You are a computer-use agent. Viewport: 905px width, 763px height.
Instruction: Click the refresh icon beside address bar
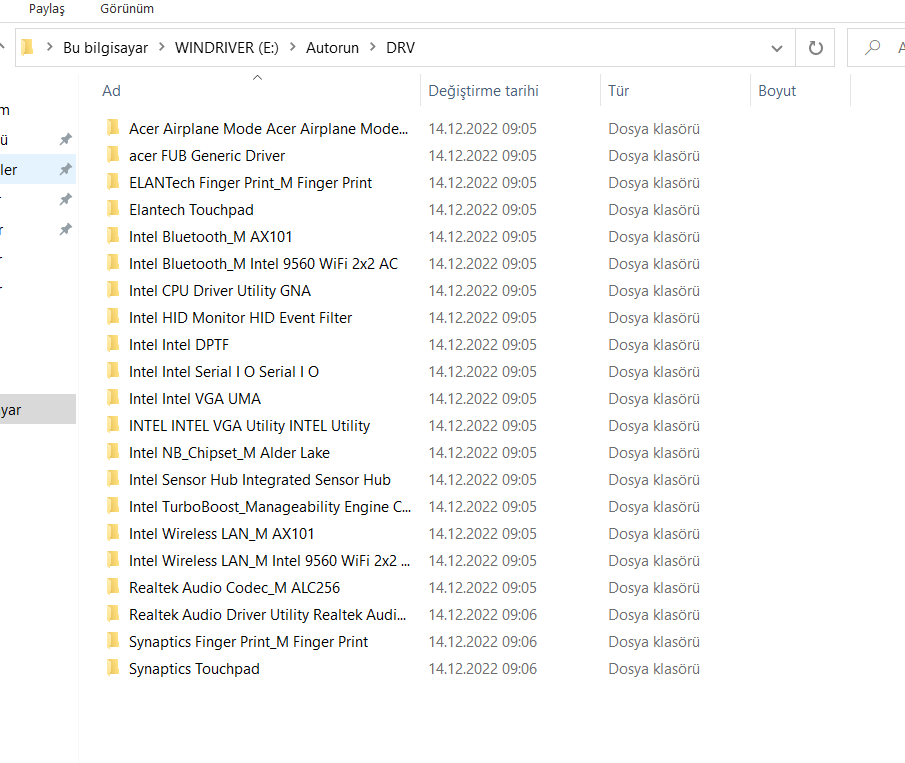tap(815, 48)
